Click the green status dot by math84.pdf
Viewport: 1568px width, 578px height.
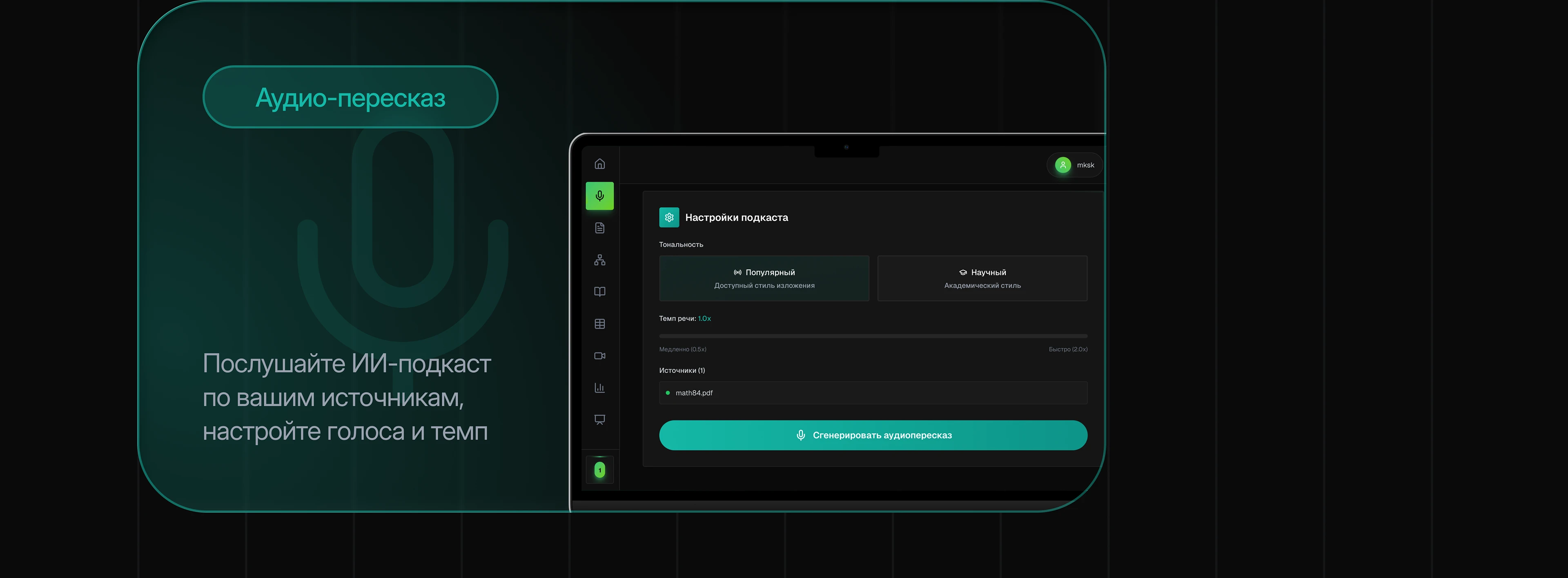tap(668, 393)
